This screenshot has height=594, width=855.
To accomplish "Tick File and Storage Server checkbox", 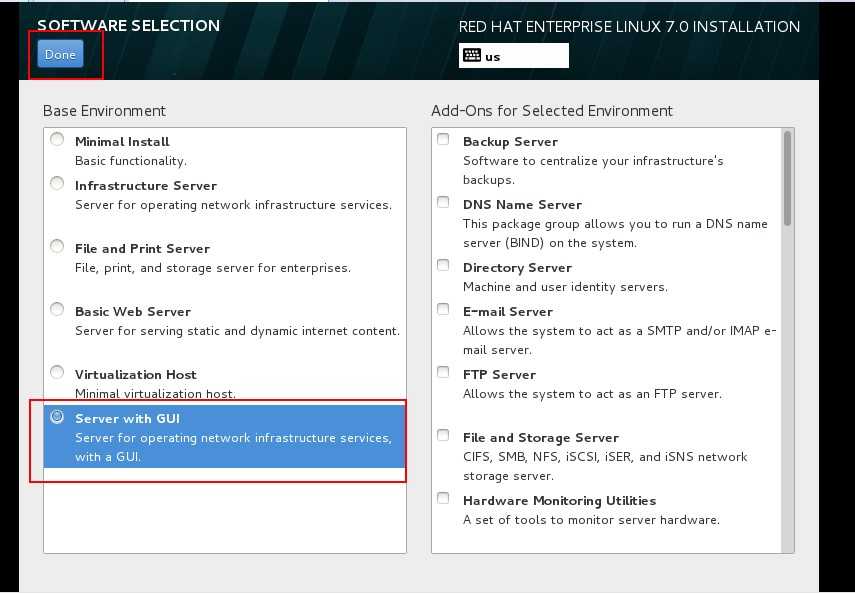I will click(443, 435).
